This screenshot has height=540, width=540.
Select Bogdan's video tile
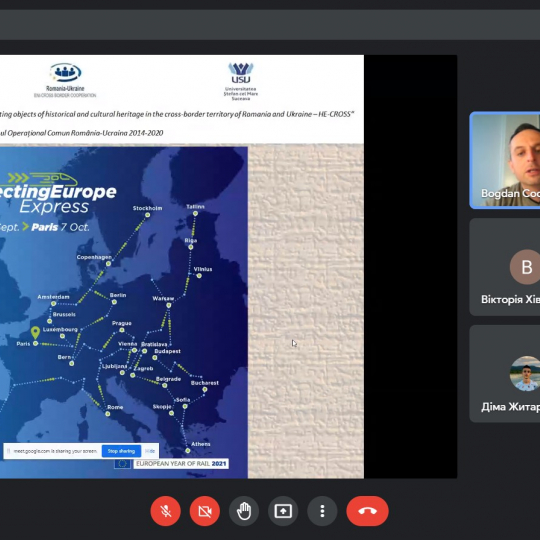tap(505, 160)
